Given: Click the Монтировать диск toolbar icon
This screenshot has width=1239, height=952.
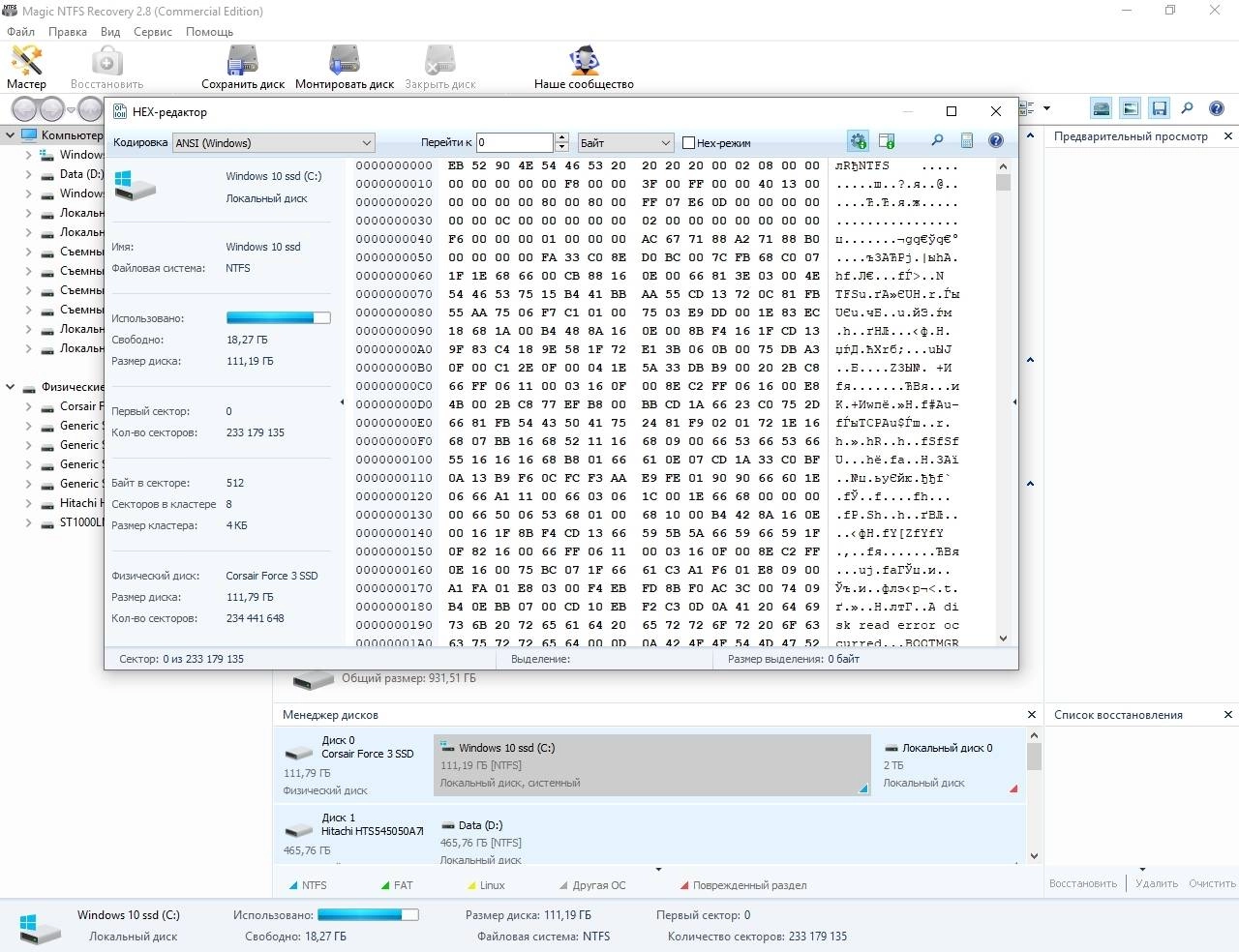Looking at the screenshot, I should [x=344, y=67].
